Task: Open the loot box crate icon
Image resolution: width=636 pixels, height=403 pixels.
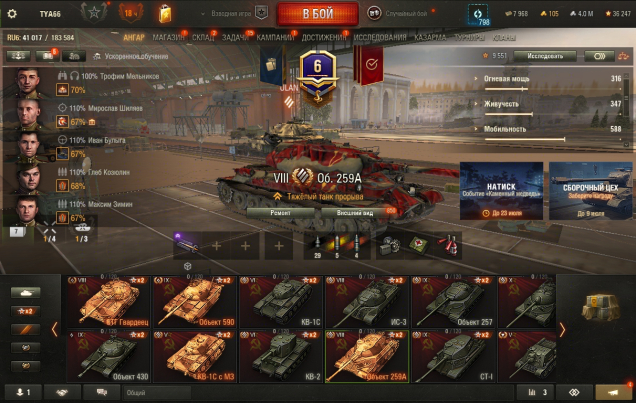Action: pos(600,307)
